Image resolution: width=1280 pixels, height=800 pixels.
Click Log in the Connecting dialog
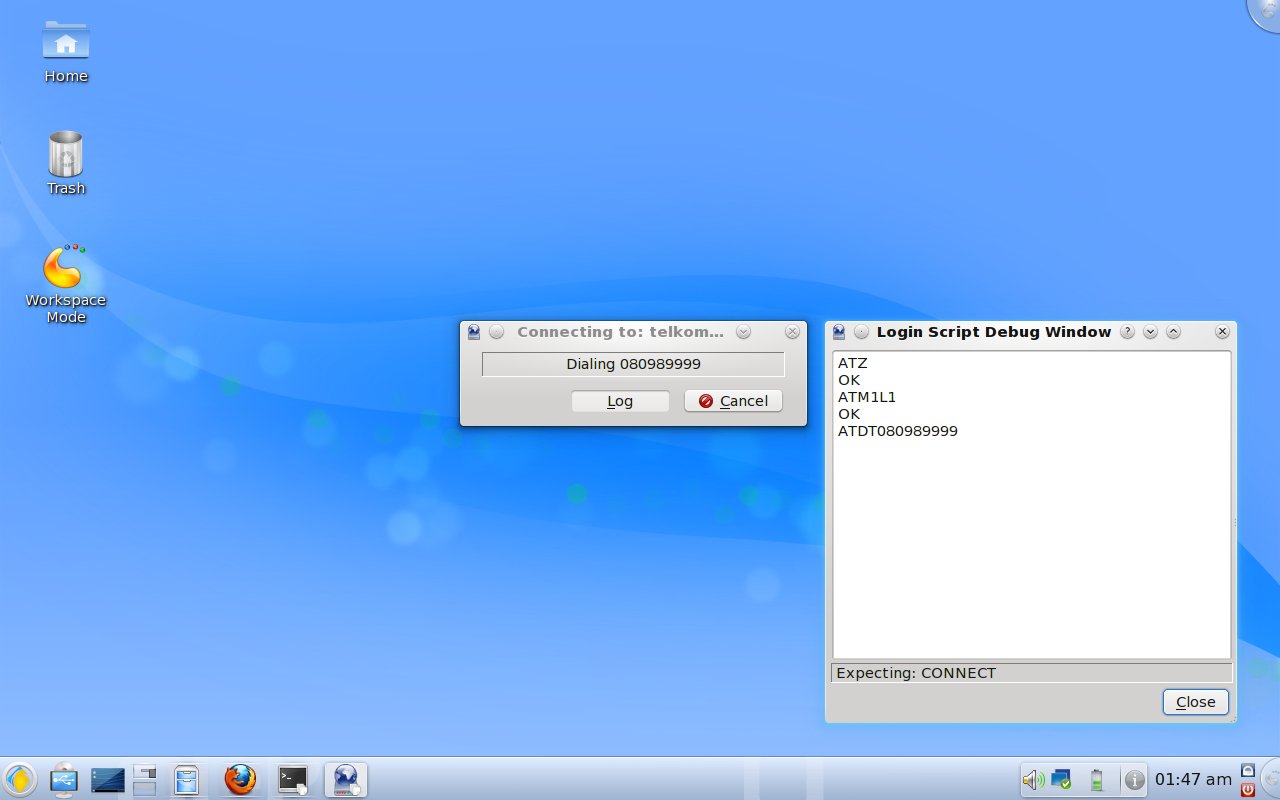tap(620, 401)
